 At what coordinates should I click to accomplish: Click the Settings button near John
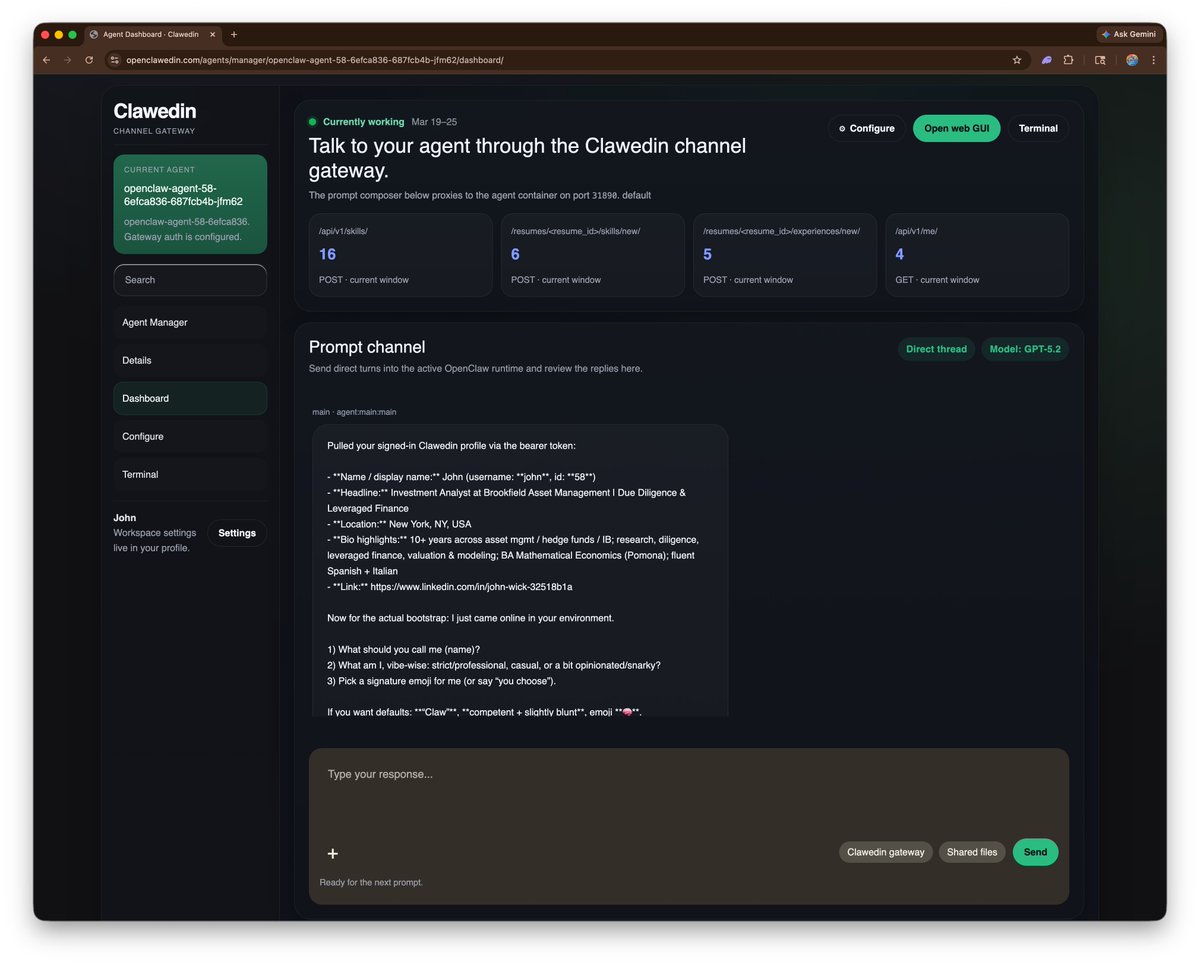click(237, 533)
